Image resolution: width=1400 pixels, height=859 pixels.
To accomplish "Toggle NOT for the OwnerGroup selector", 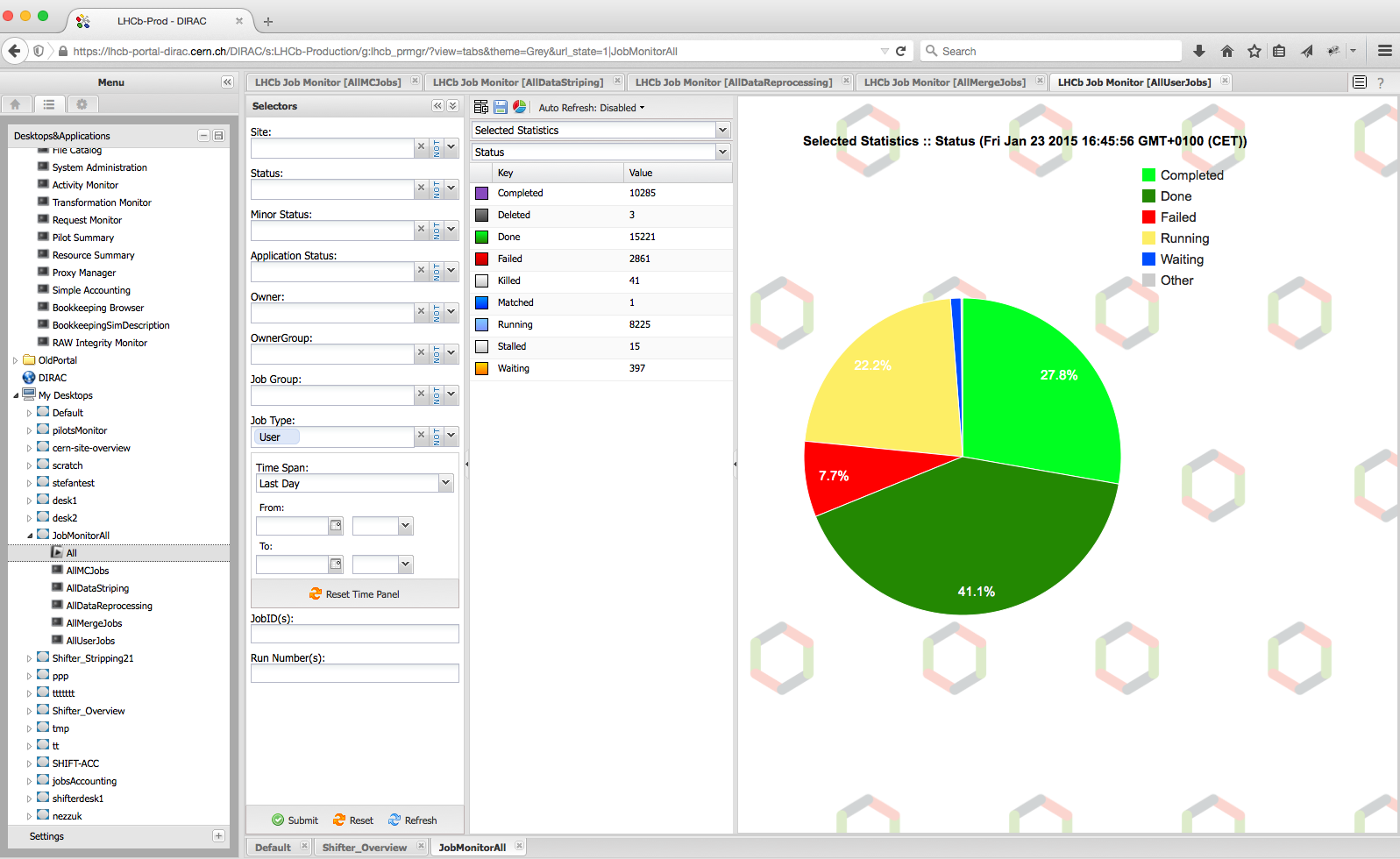I will 437,353.
